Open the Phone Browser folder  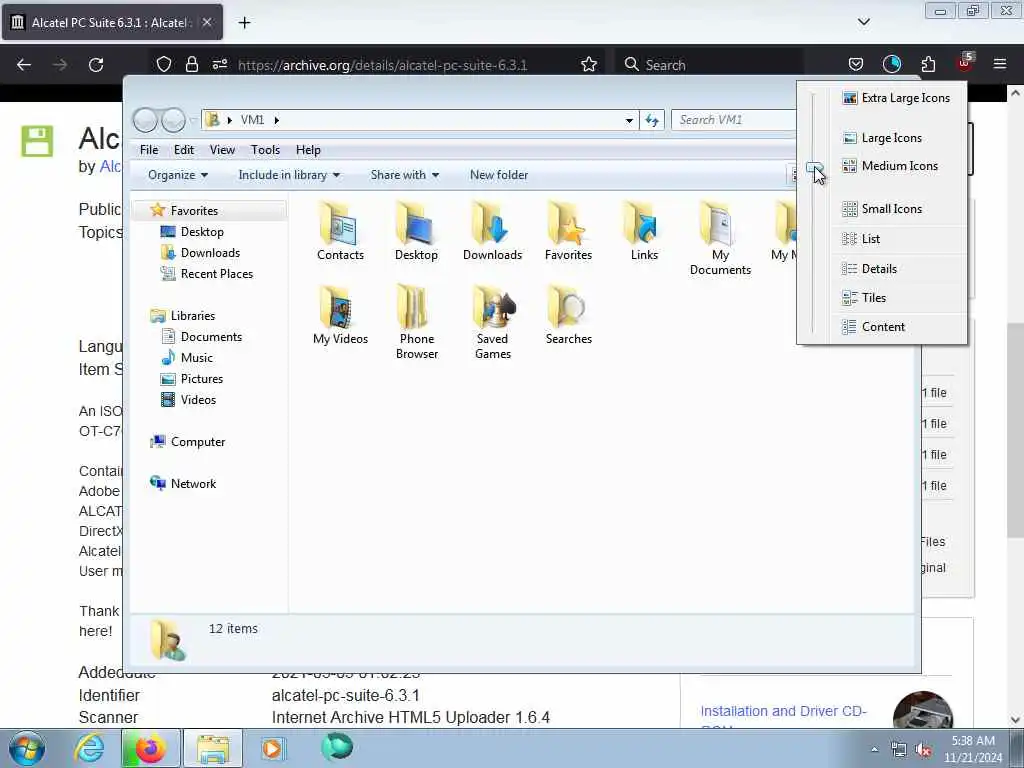point(417,323)
